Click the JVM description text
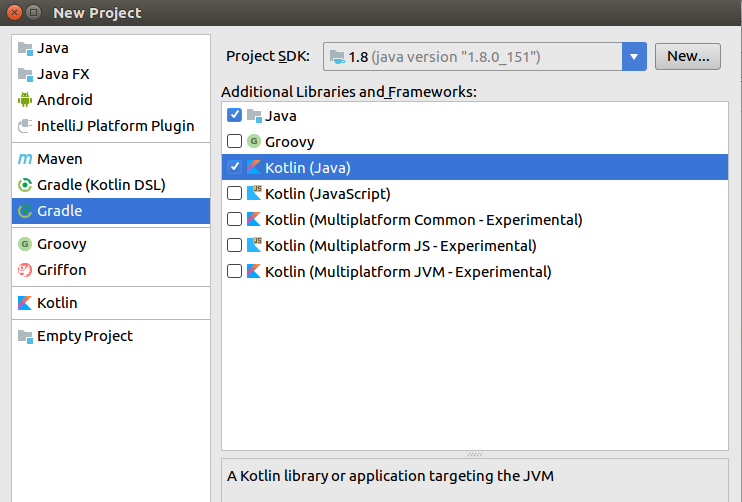 (x=390, y=476)
